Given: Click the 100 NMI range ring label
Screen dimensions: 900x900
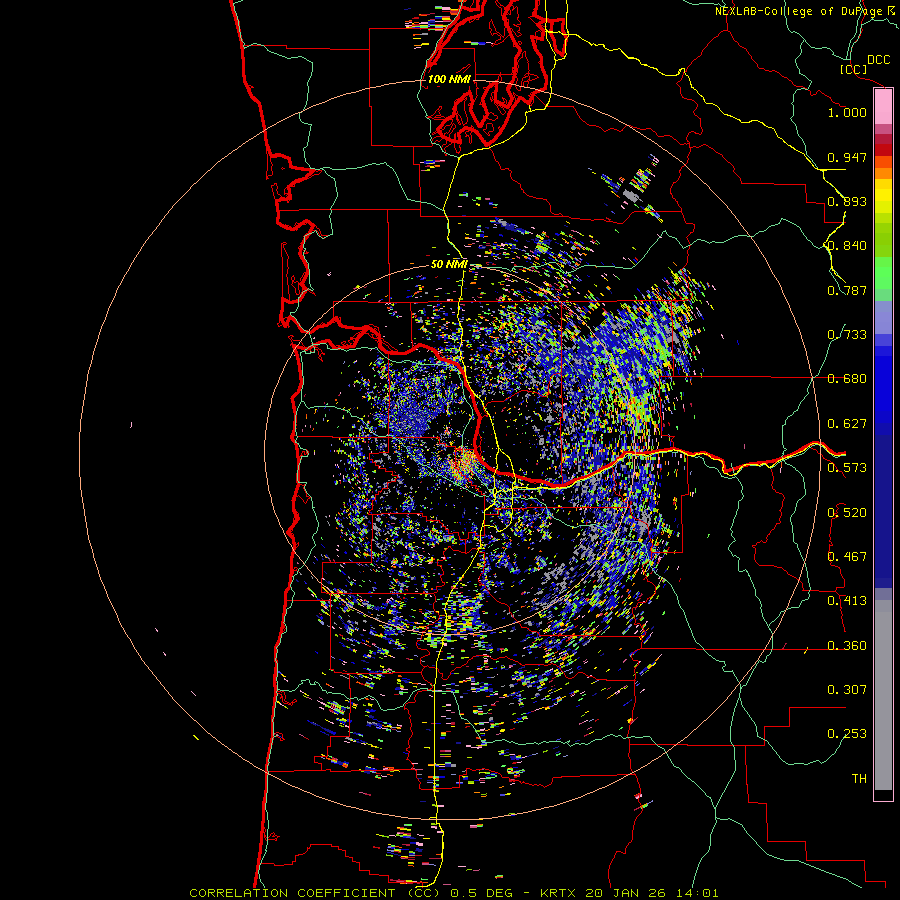Looking at the screenshot, I should 449,79.
